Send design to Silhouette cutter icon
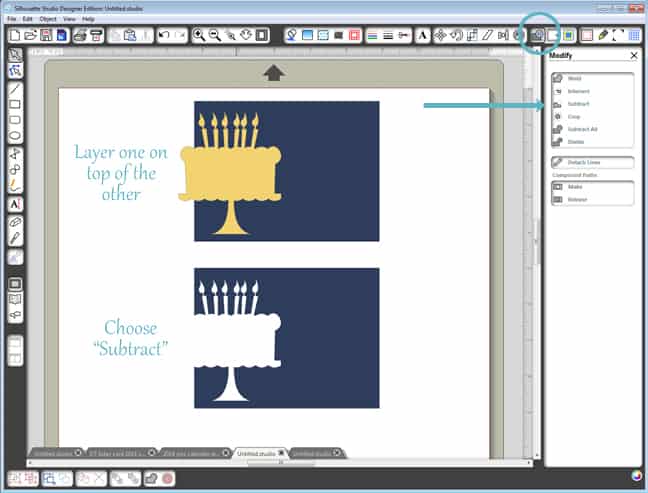The image size is (648, 493). pos(96,35)
